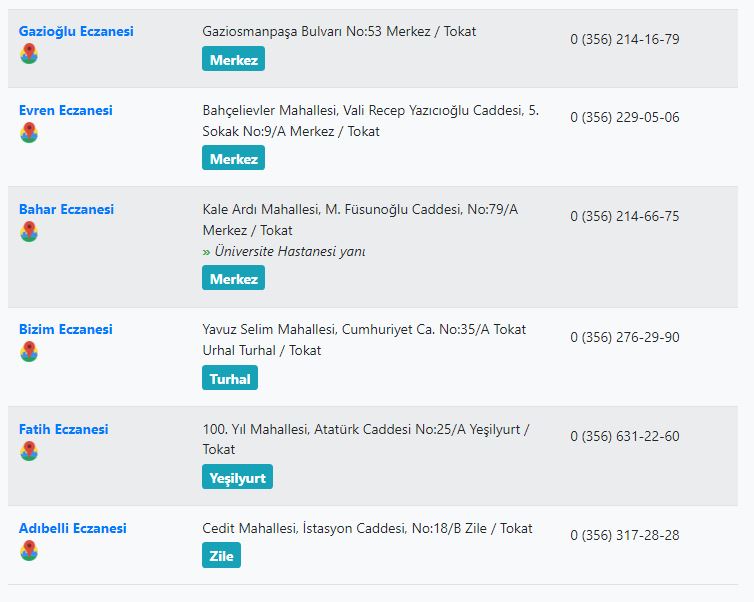The height and width of the screenshot is (602, 754).
Task: Click phone number 0 (356) 214-16-79
Action: pyautogui.click(x=625, y=39)
